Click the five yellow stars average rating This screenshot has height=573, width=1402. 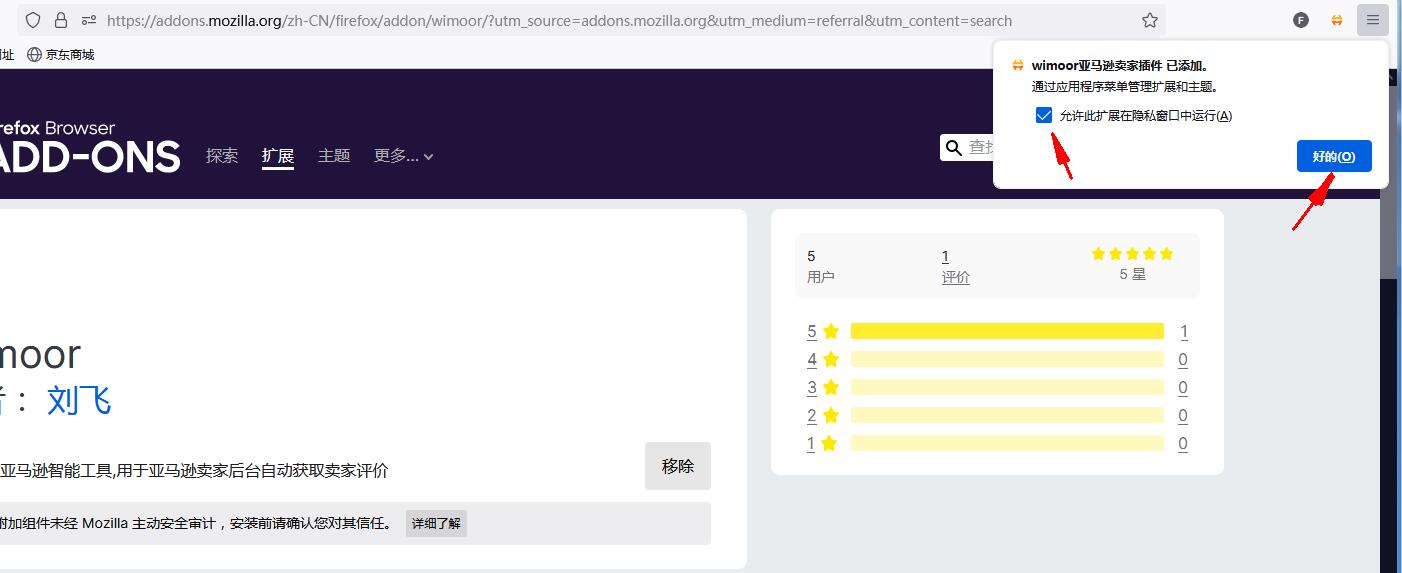[x=1132, y=254]
